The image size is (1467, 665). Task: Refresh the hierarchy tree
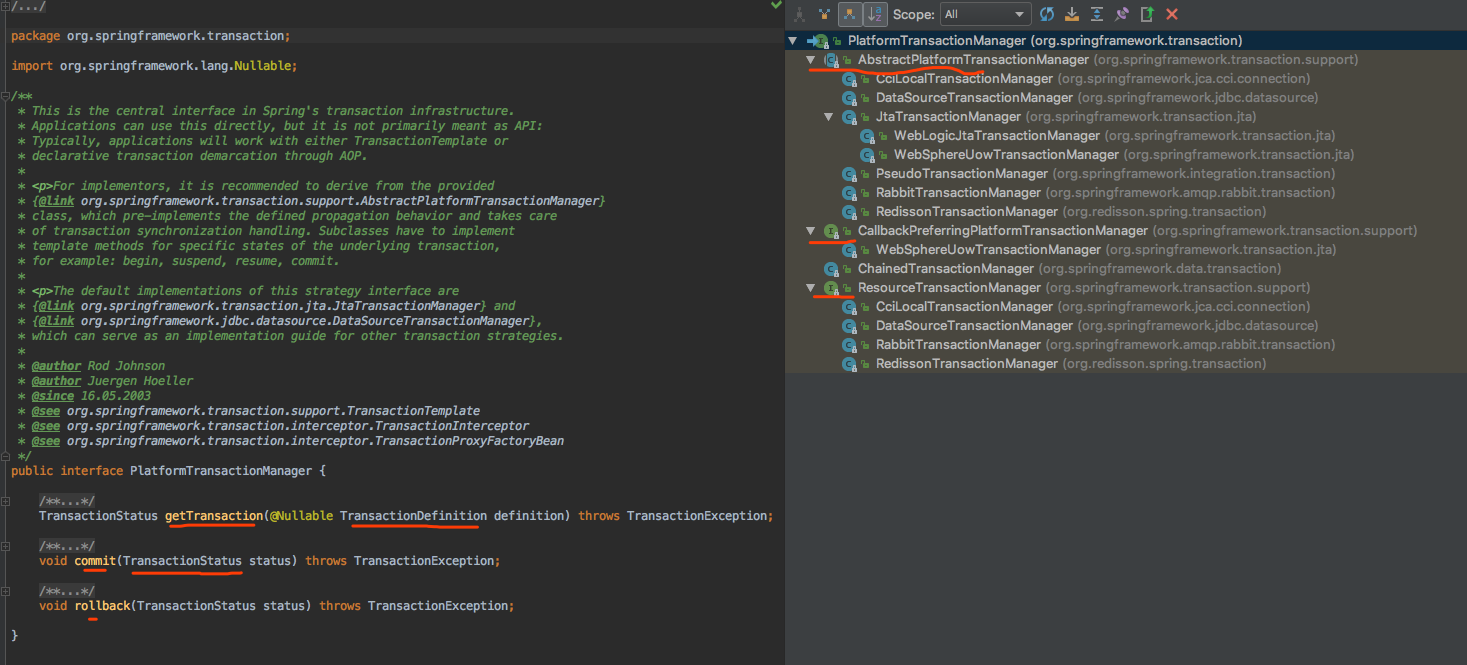tap(1047, 14)
